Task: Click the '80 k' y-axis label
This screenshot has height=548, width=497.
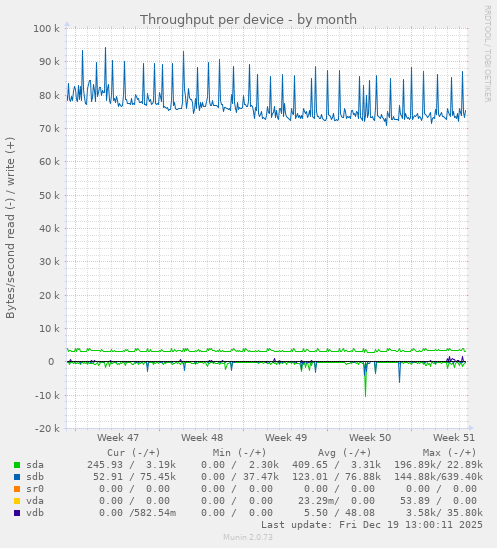Action: pos(49,95)
